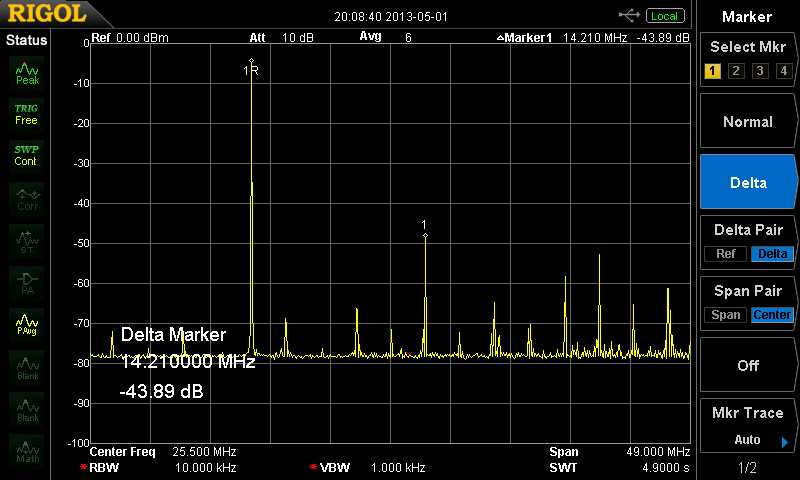Switch Span Pair to Span
This screenshot has height=480, width=800.
click(x=726, y=315)
